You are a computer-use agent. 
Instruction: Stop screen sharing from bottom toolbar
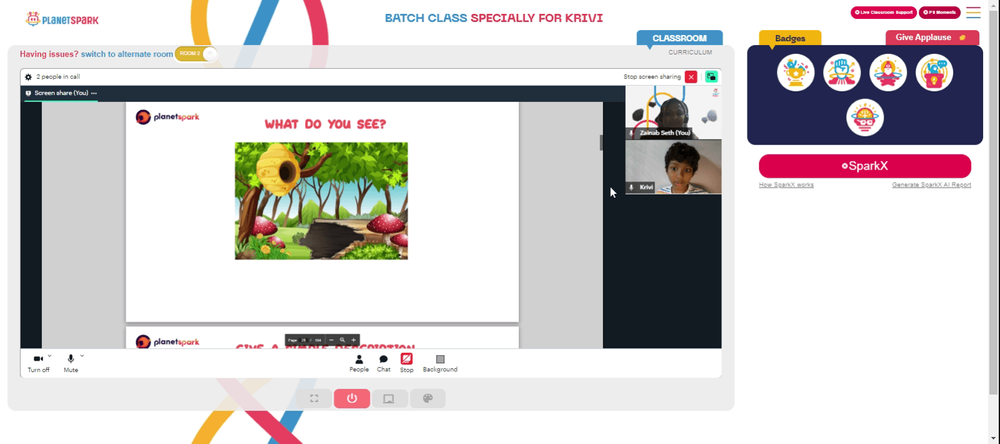pos(406,363)
